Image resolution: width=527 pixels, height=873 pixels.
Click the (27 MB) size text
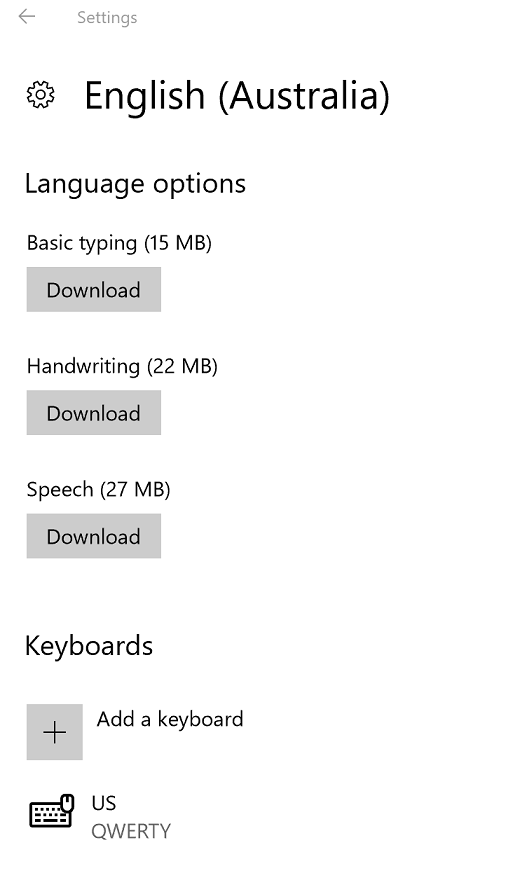[135, 490]
